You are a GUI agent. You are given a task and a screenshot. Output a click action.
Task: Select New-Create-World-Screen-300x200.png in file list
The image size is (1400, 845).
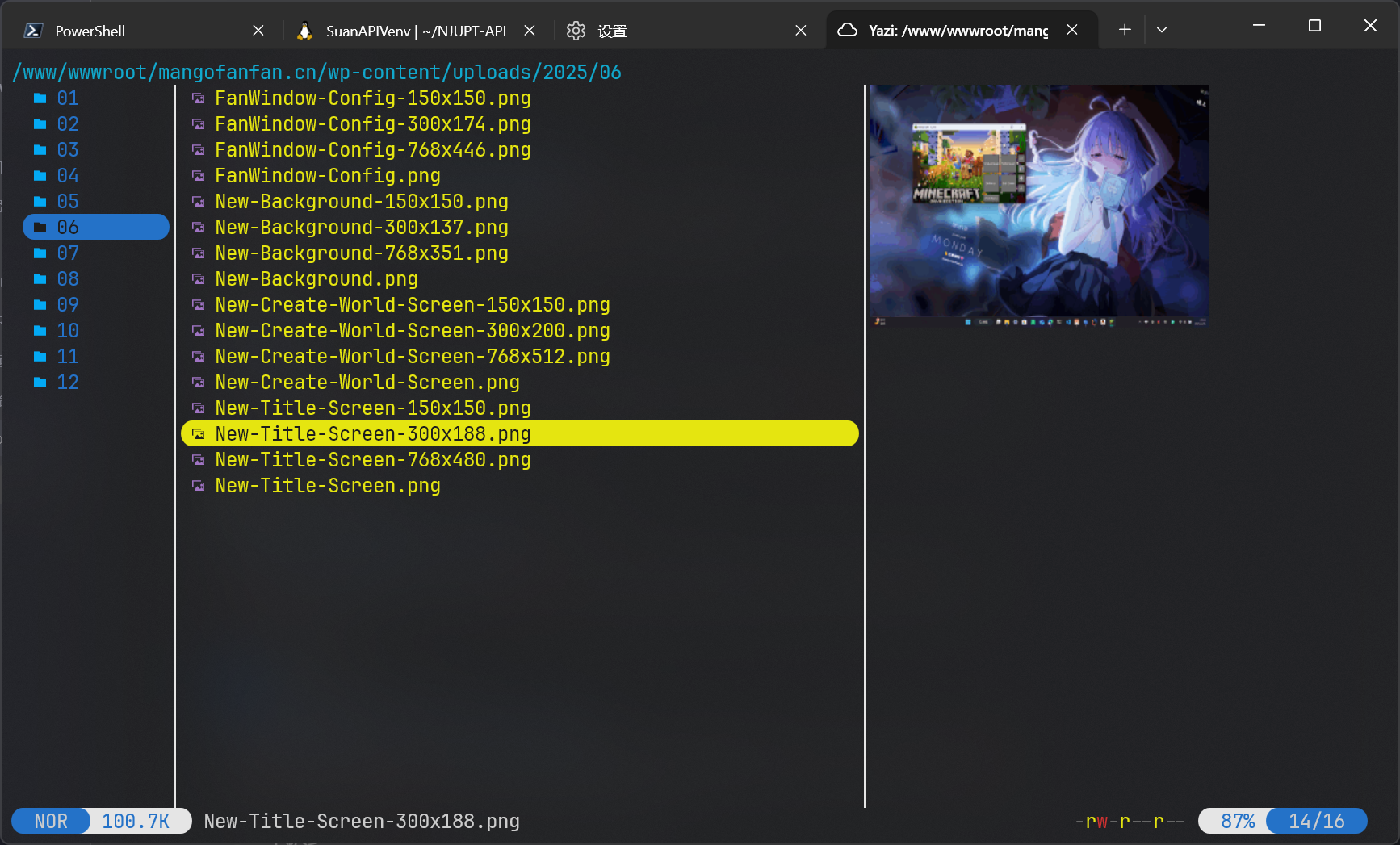412,331
